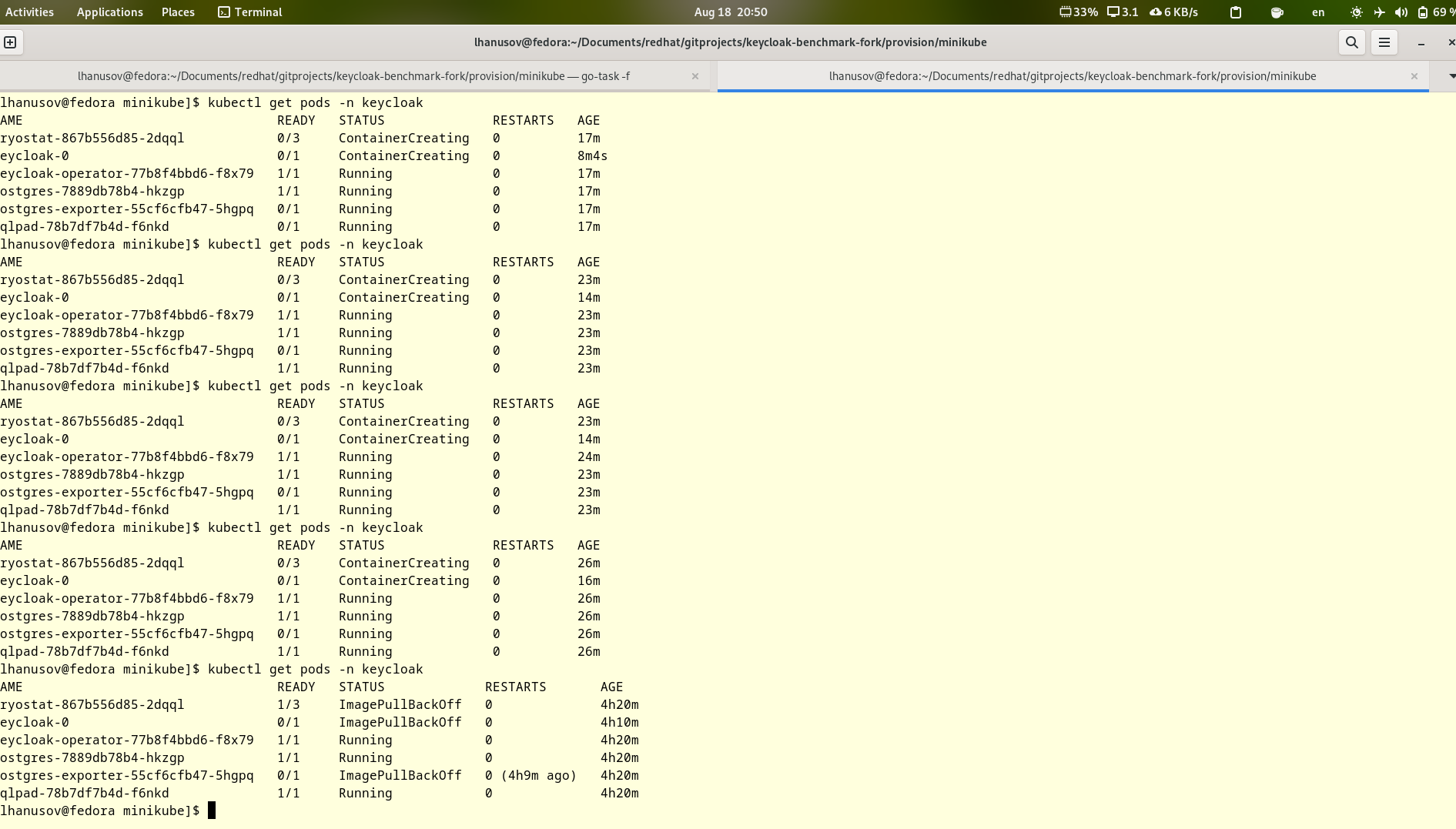
Task: Click the clipboard manager tray icon
Action: 1235,12
